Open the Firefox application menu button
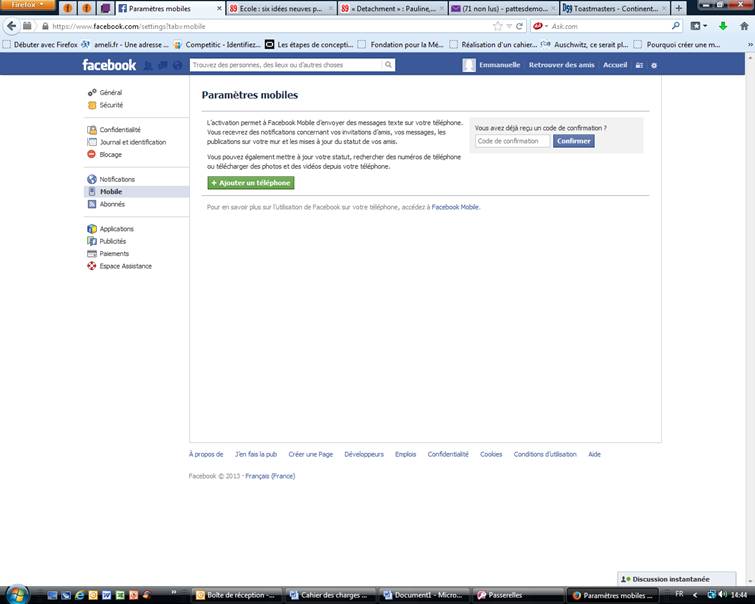This screenshot has height=604, width=755. pyautogui.click(x=27, y=5)
